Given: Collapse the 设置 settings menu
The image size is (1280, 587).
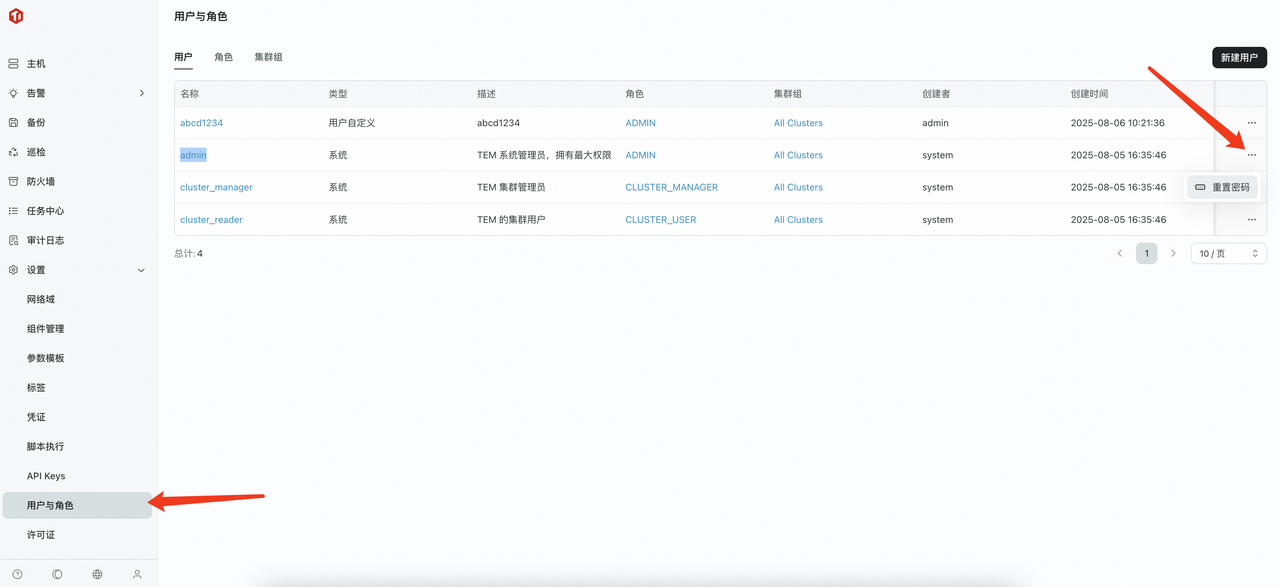Looking at the screenshot, I should (x=141, y=270).
